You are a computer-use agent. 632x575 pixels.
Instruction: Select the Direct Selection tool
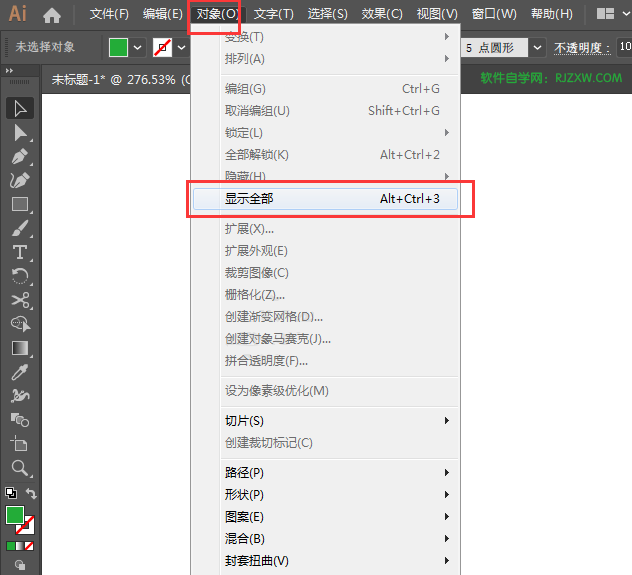click(x=20, y=133)
